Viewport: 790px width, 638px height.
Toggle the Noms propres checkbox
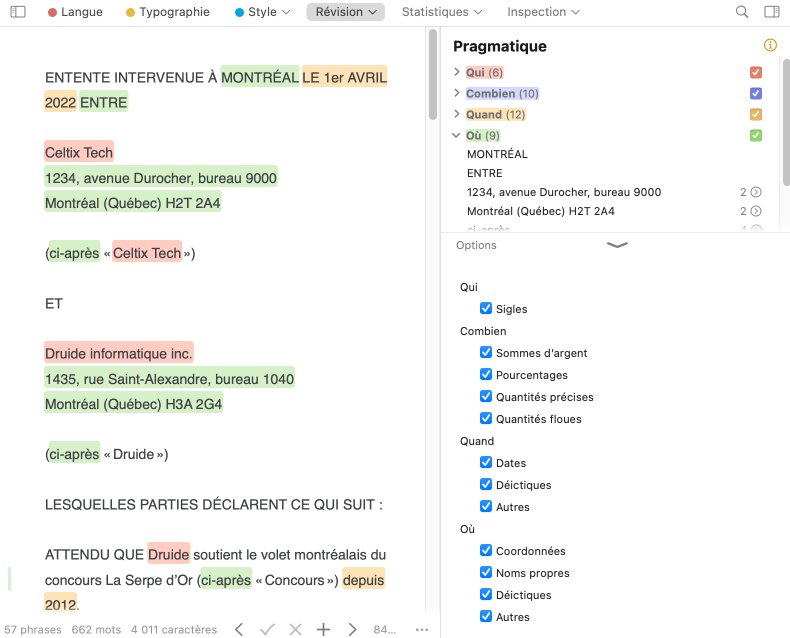click(486, 573)
